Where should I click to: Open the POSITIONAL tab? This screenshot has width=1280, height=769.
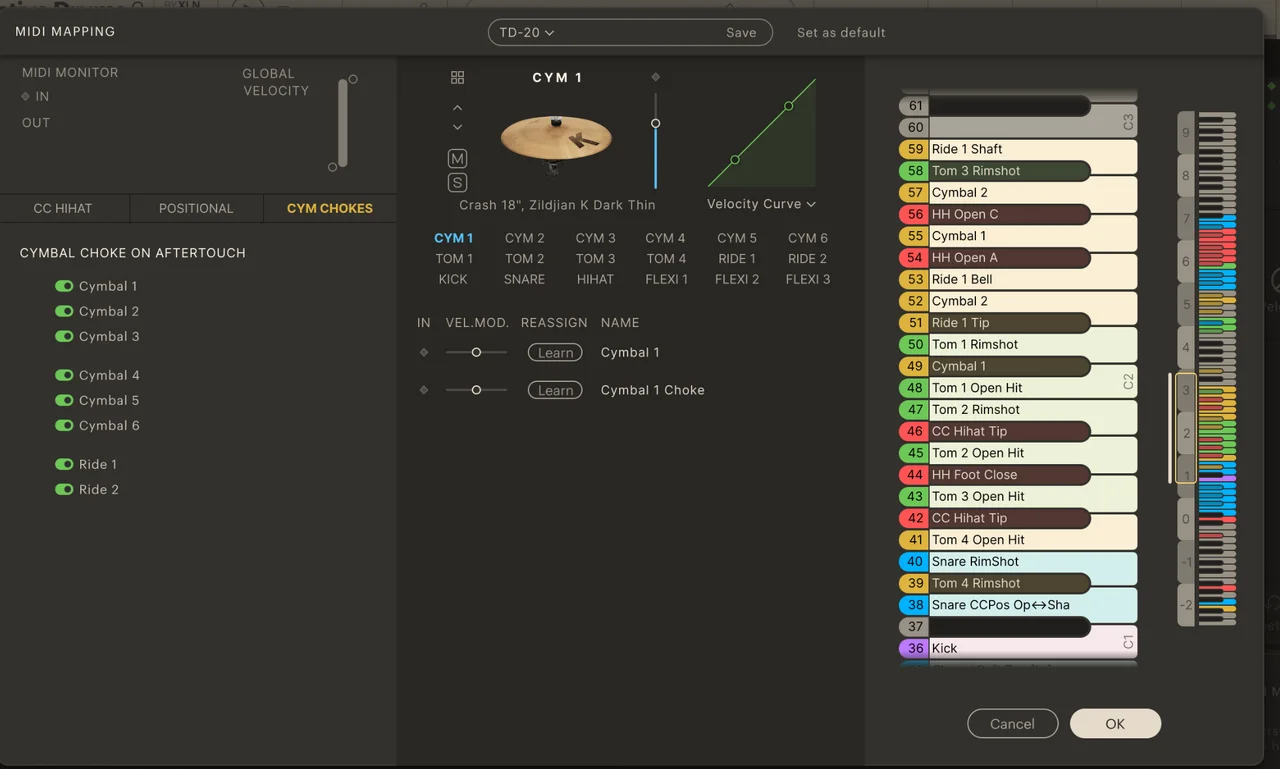pos(196,208)
